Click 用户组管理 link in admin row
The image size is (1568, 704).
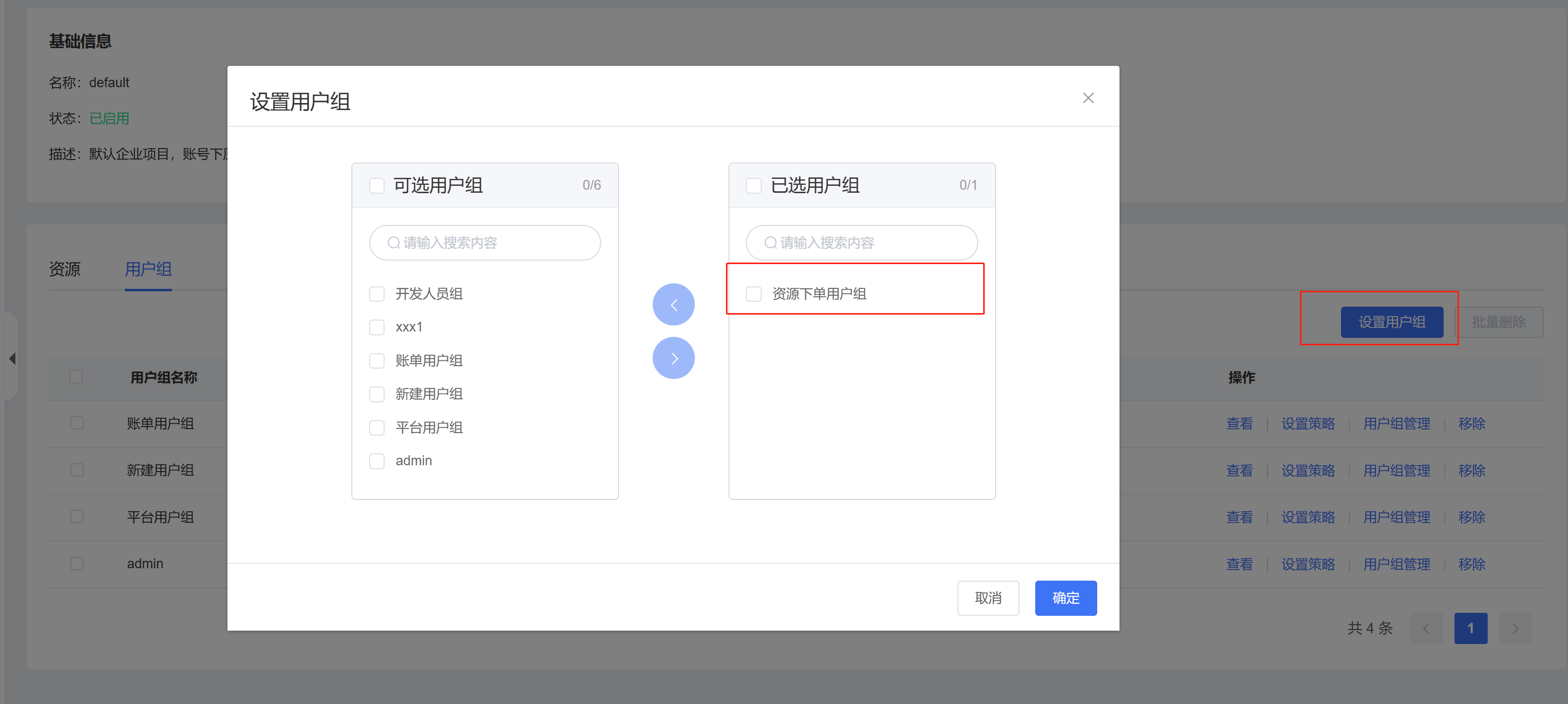coord(1397,564)
